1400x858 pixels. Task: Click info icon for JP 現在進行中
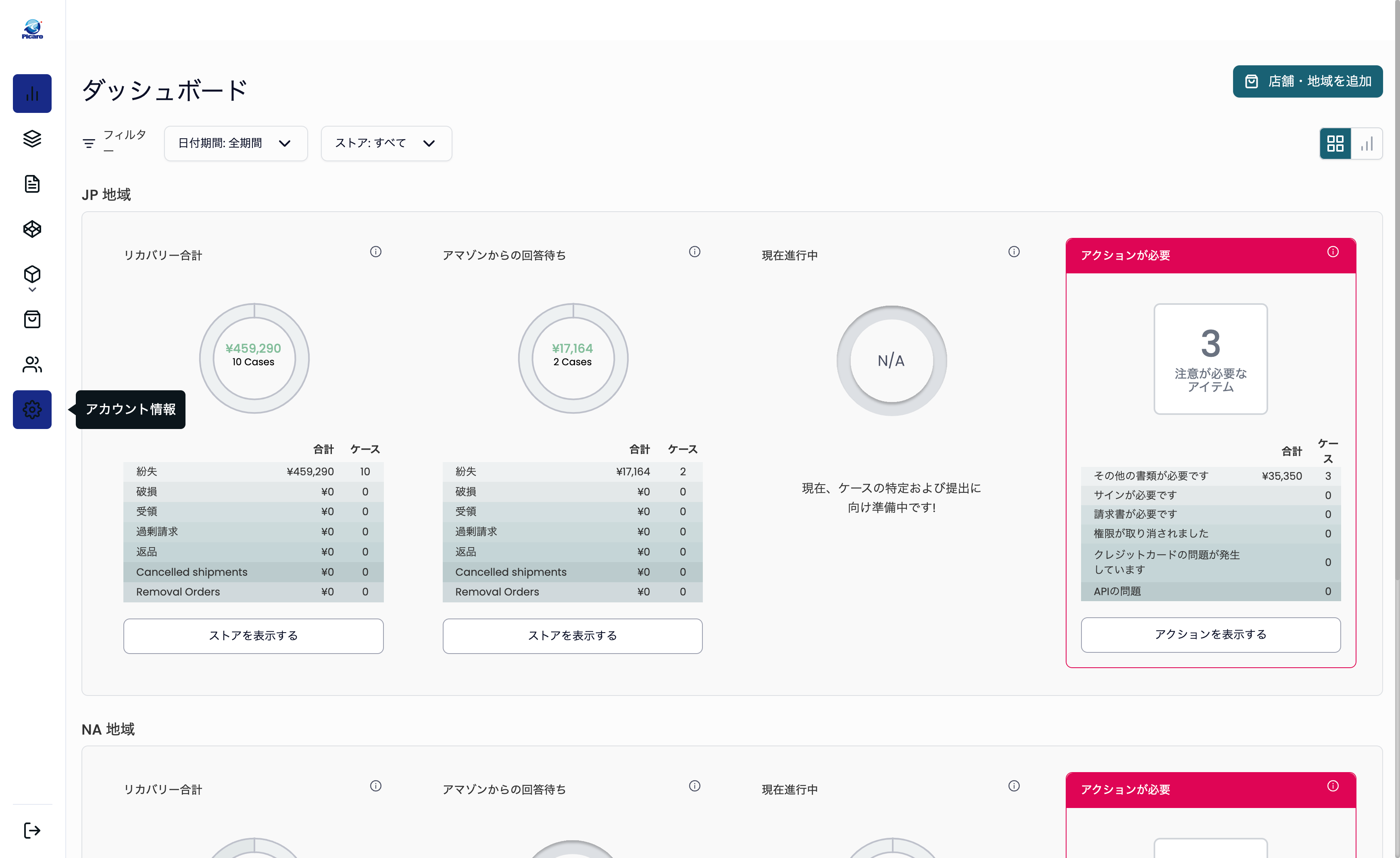point(1014,251)
